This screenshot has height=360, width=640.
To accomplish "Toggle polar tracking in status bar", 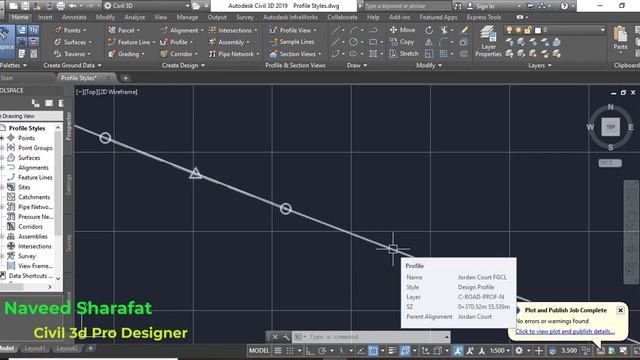I will (322, 351).
